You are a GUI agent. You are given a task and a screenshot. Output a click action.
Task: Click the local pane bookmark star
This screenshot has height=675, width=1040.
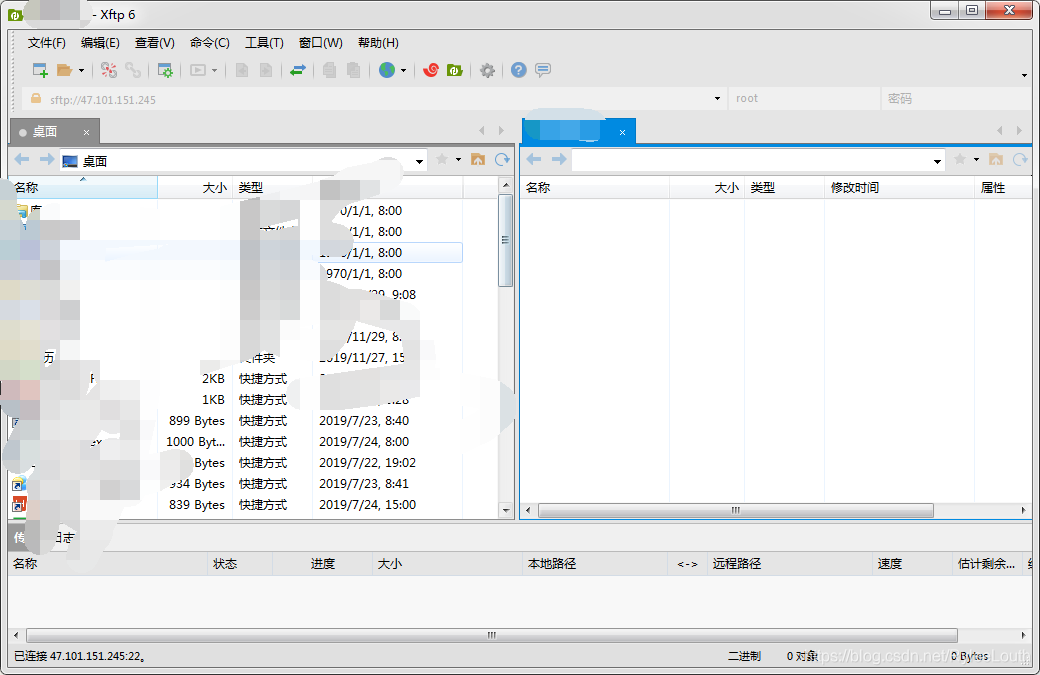(x=442, y=159)
